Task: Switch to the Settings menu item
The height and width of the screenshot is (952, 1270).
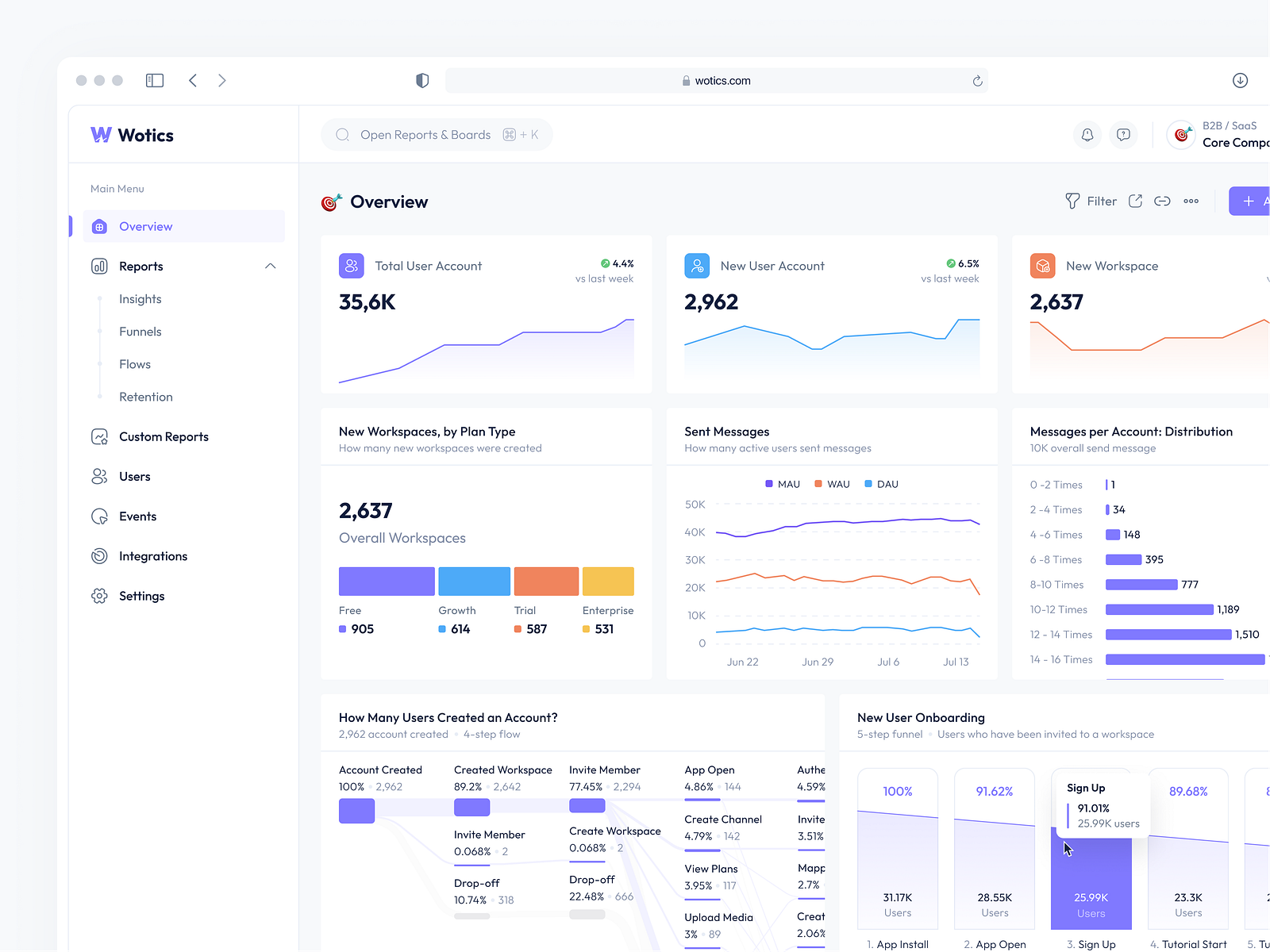Action: 141,596
